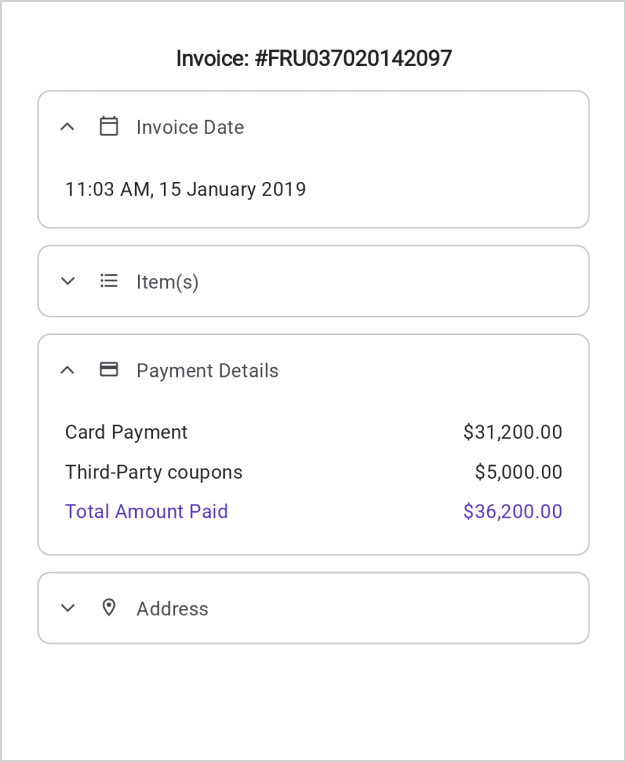Click the list icon beside Item(s)
626x762 pixels.
pos(109,281)
